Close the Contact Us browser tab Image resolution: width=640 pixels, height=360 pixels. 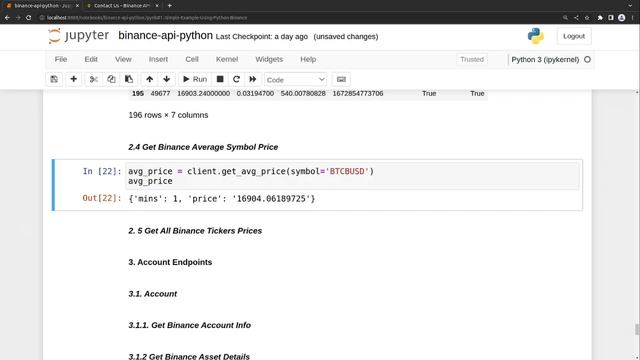(157, 6)
